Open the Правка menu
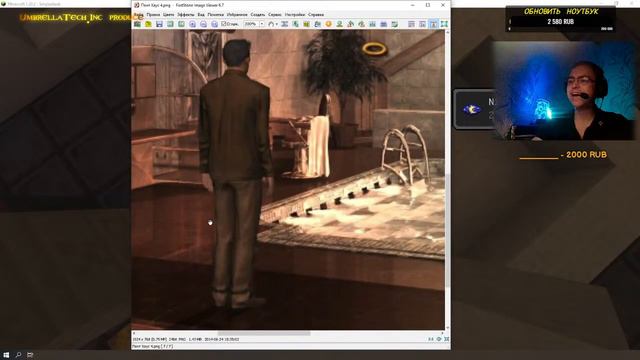 [153, 15]
